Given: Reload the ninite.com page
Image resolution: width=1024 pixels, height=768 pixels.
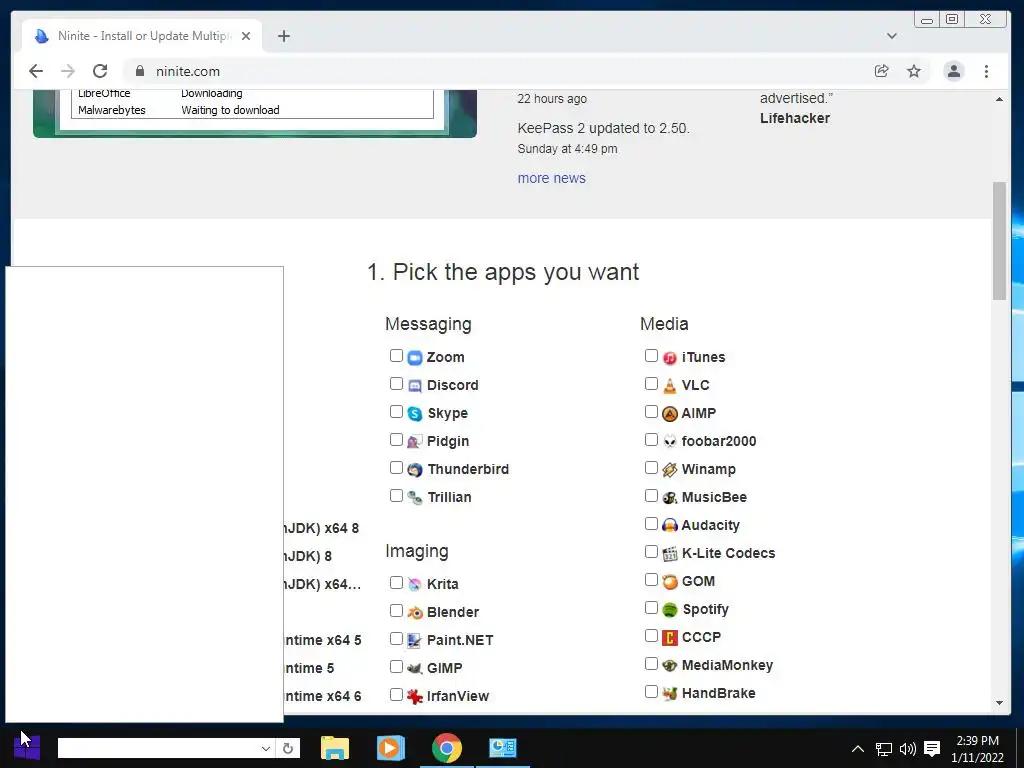Looking at the screenshot, I should point(100,71).
